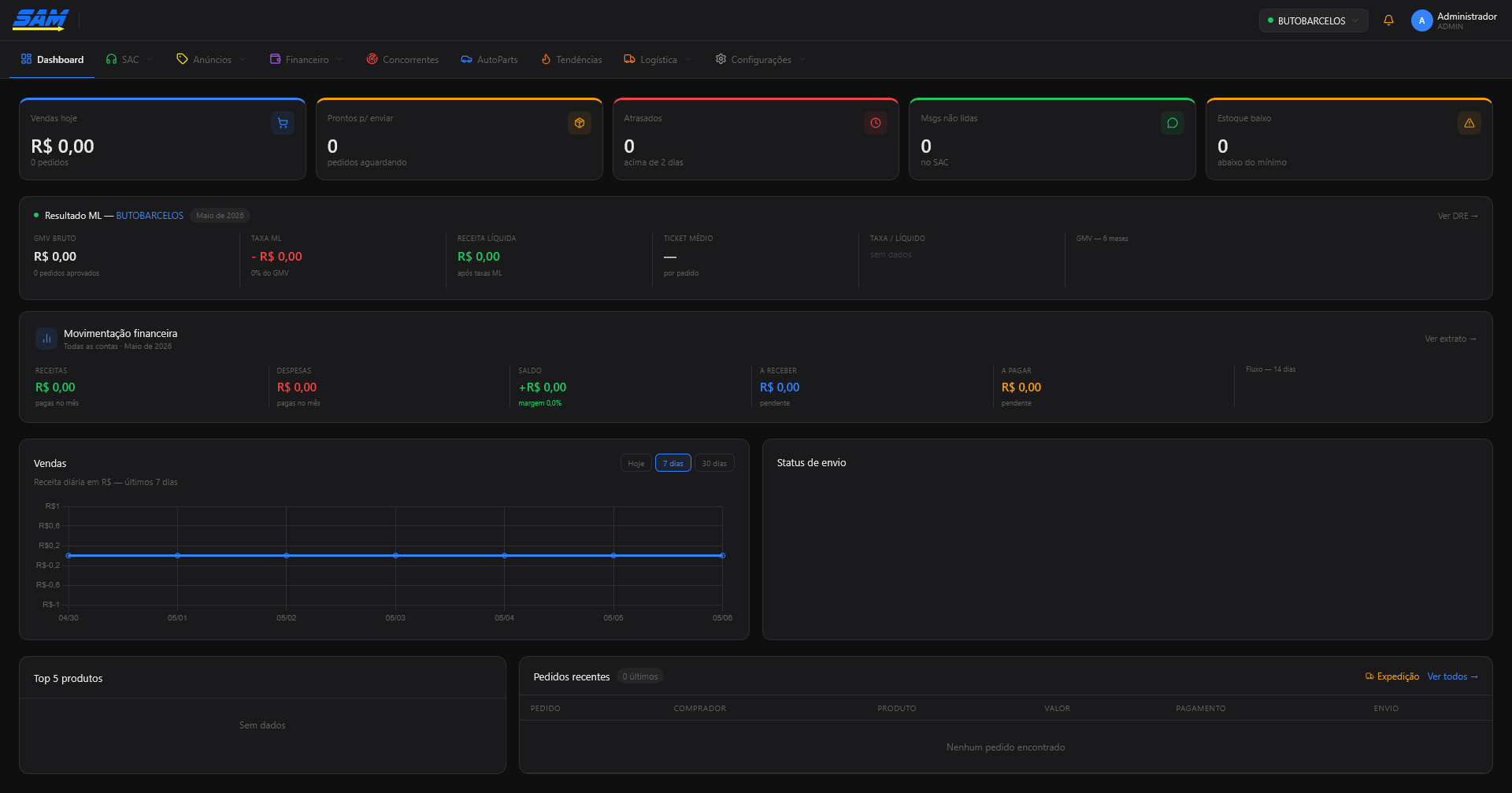Screen dimensions: 1512x793
Task: Click the TAXA ML '- R$ 0,00' value
Action: (x=276, y=257)
